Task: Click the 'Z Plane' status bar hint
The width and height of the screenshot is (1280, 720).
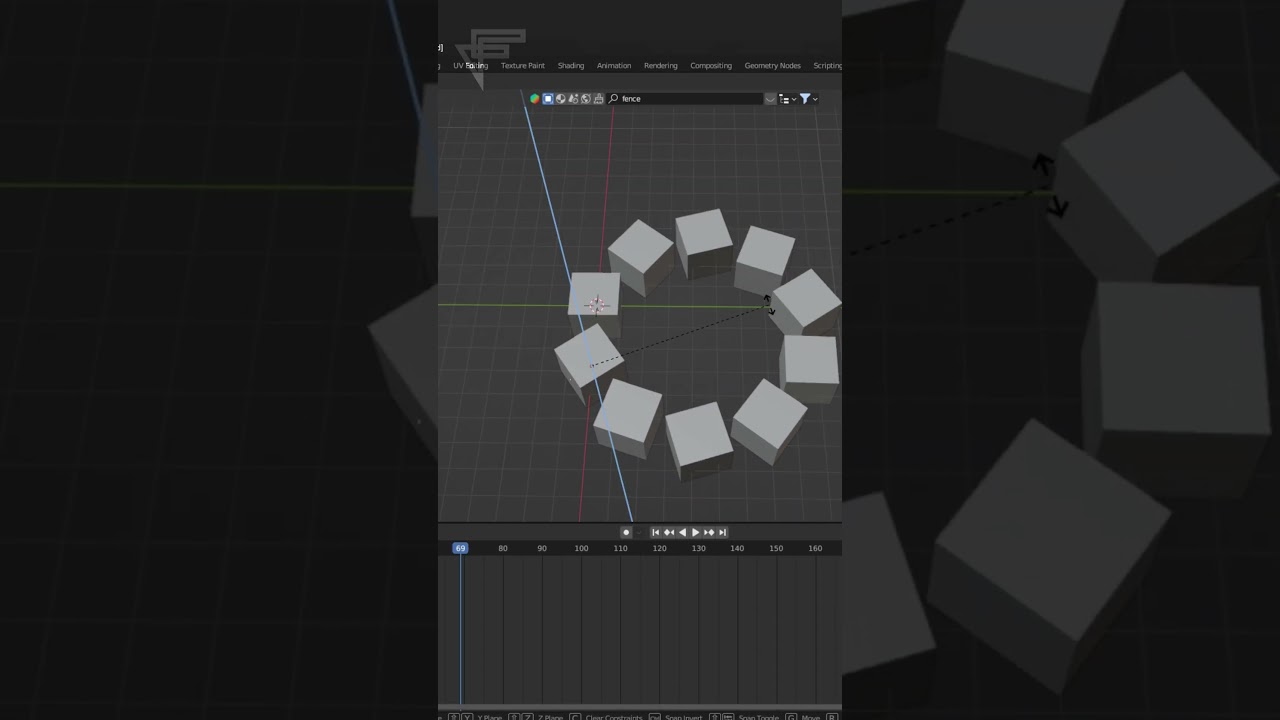Action: tap(550, 717)
